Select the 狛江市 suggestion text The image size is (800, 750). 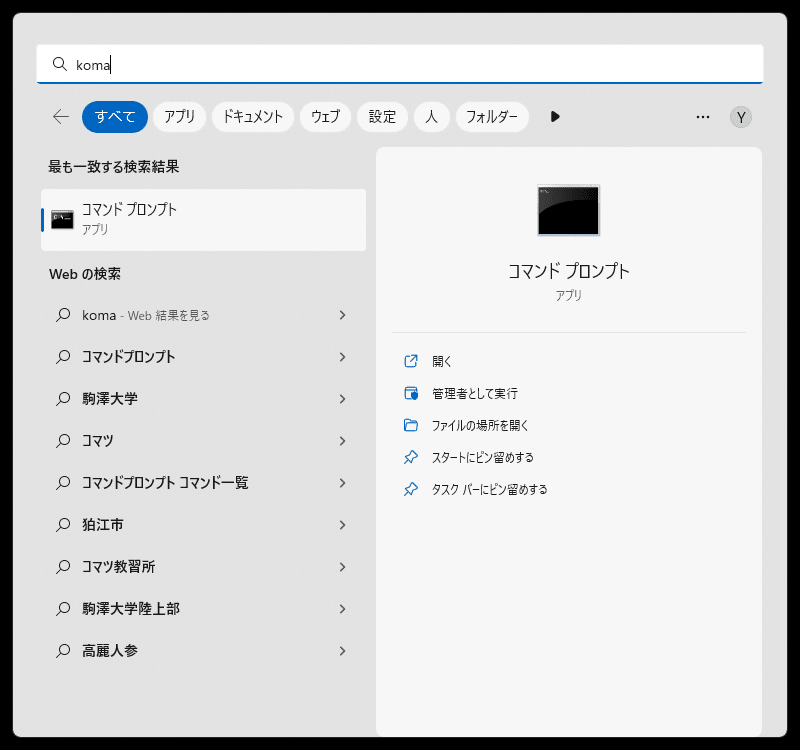[103, 524]
